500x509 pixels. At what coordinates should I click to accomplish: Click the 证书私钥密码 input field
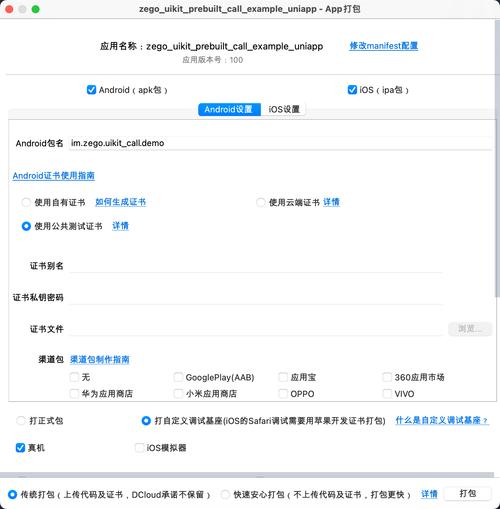(256, 297)
